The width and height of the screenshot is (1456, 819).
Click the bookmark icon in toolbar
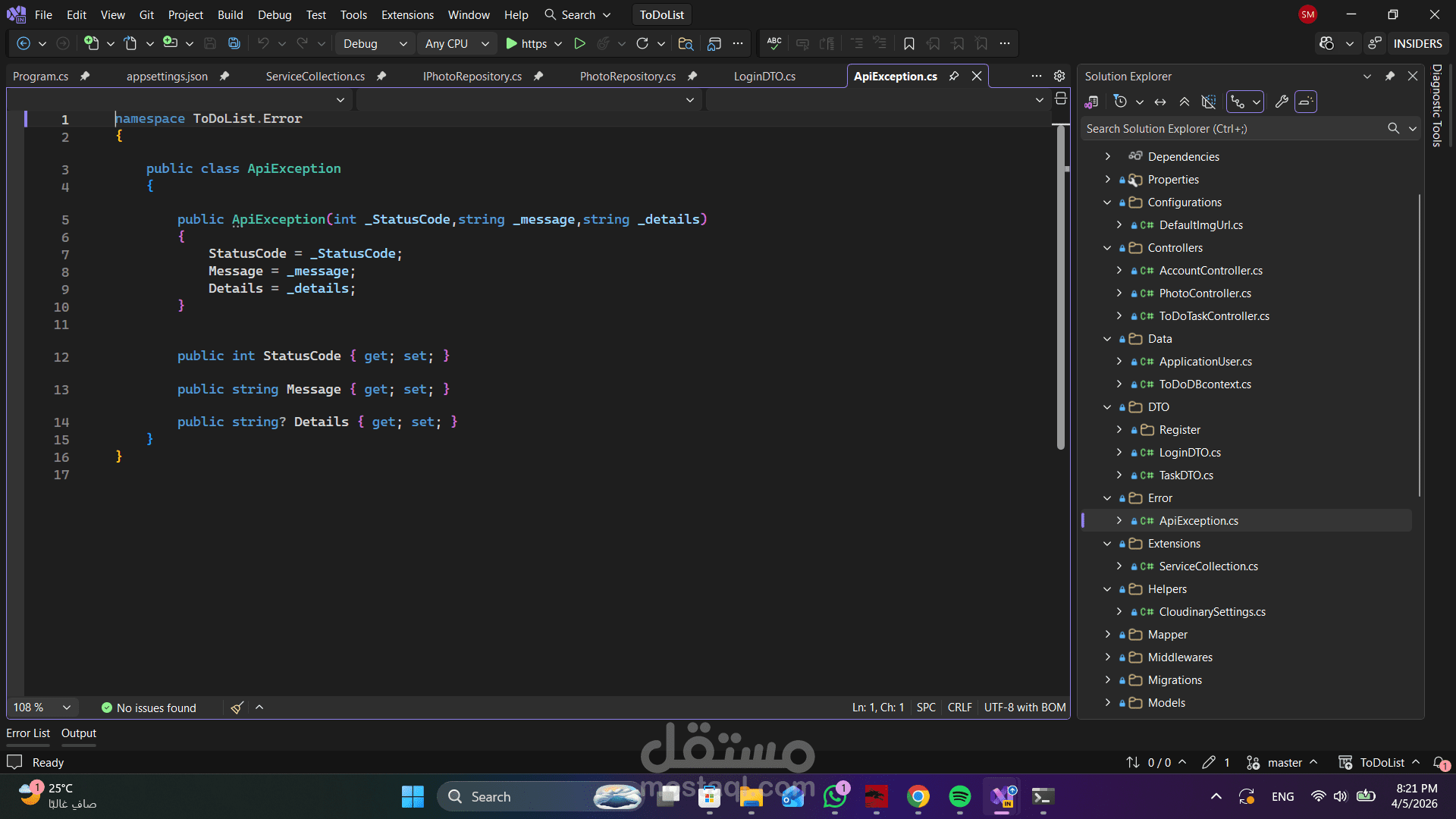[908, 44]
